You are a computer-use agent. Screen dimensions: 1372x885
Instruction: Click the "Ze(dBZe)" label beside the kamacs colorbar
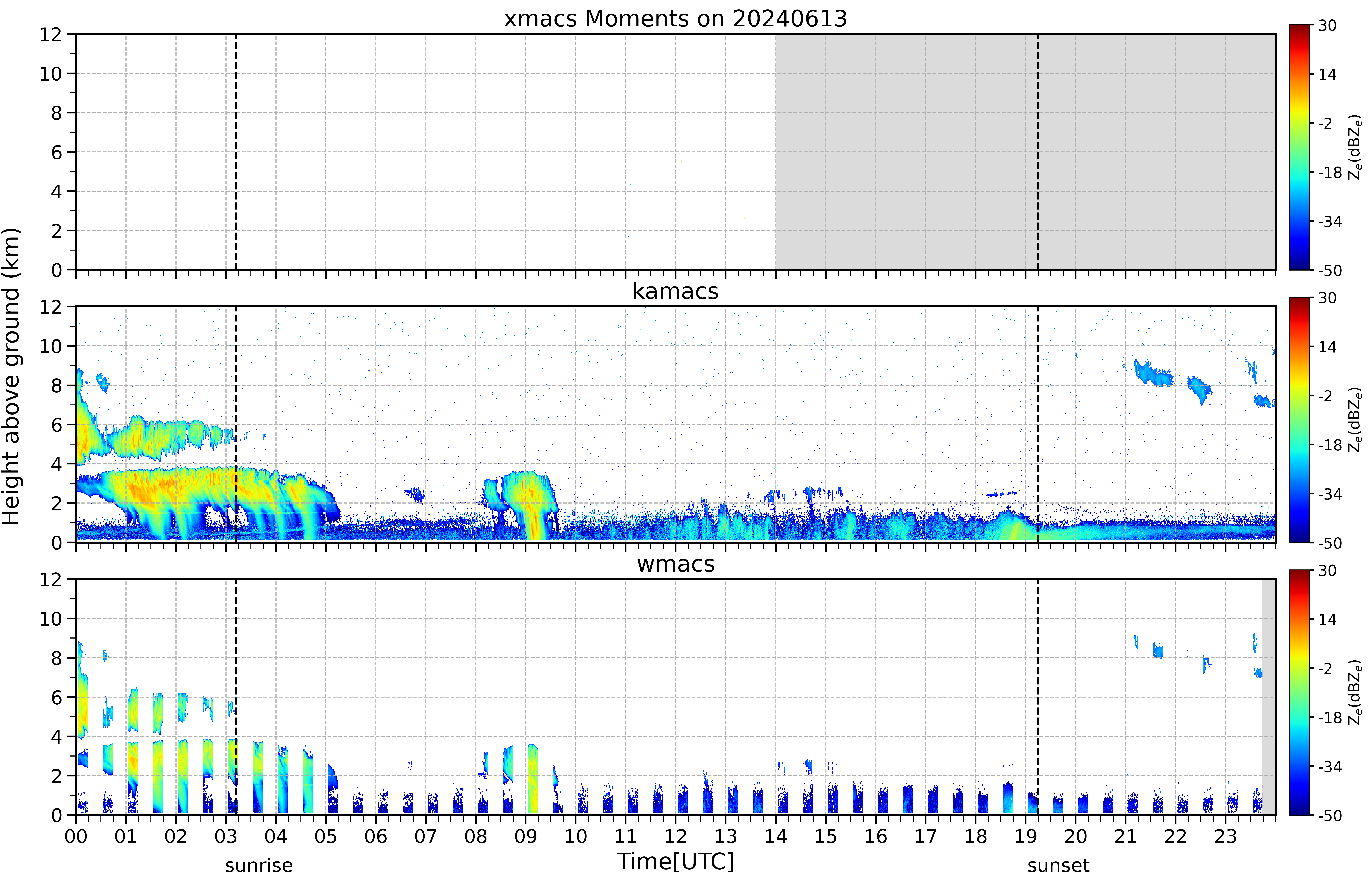click(1355, 420)
